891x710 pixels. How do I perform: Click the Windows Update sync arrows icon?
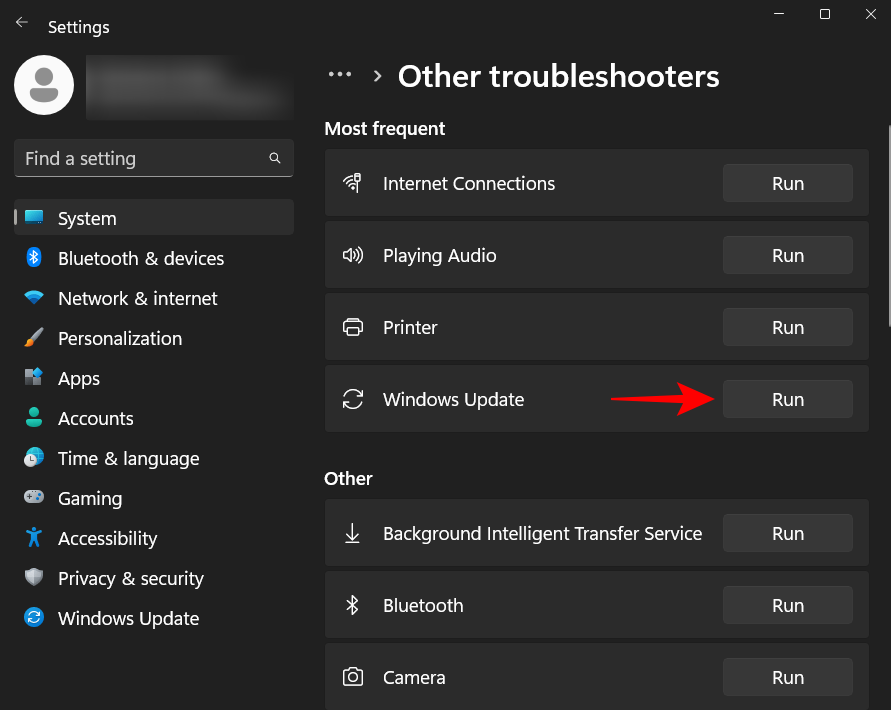(x=352, y=399)
